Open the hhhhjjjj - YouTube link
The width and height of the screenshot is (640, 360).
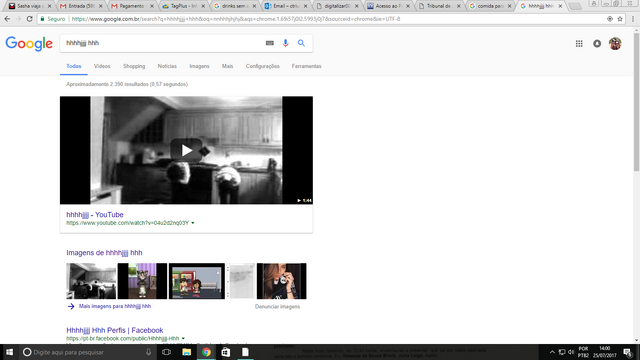click(x=95, y=215)
